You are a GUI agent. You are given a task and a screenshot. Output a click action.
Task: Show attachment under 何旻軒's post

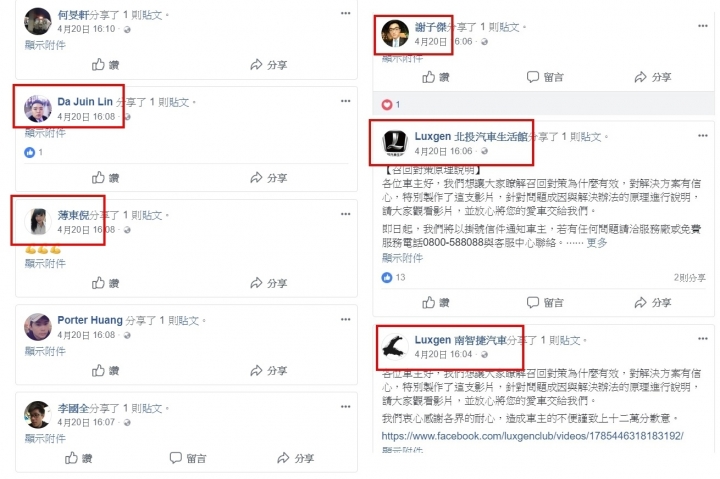(x=45, y=45)
